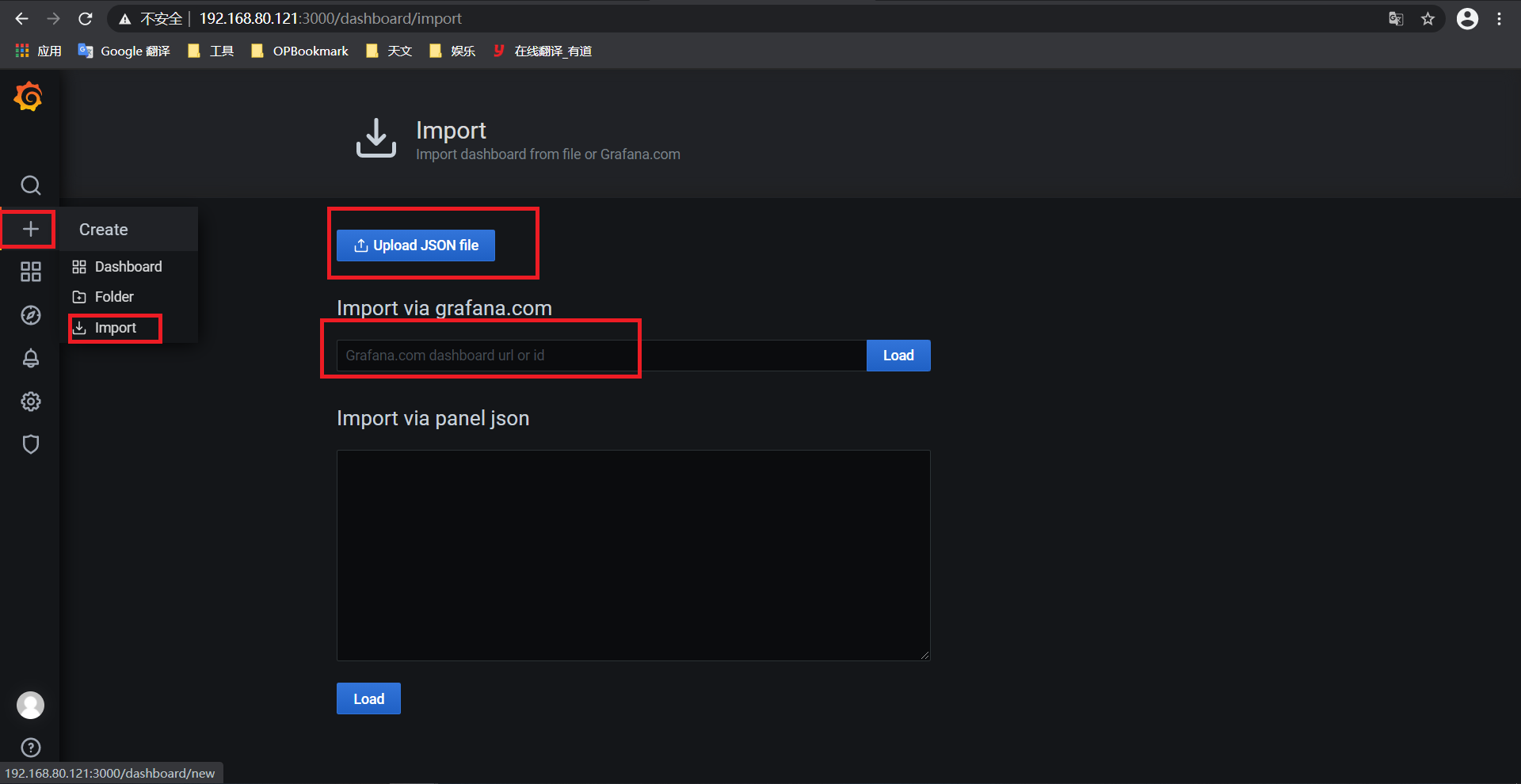Open the Server Admin shield icon
This screenshot has width=1521, height=784.
tap(30, 444)
